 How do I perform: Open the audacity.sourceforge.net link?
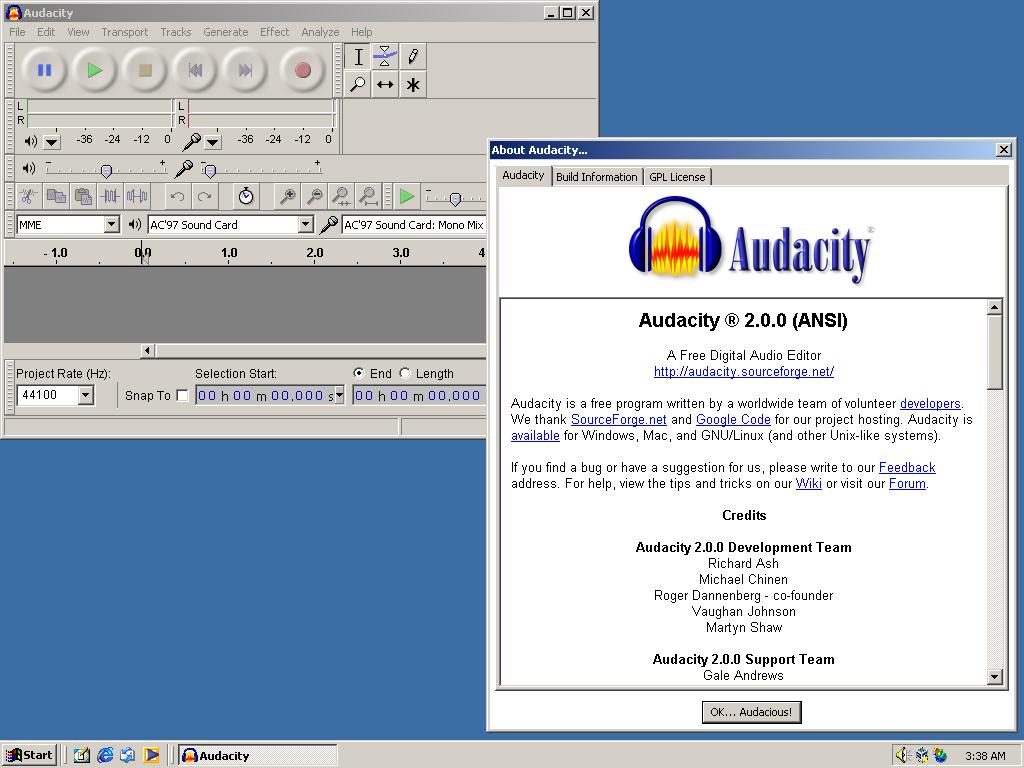point(744,372)
